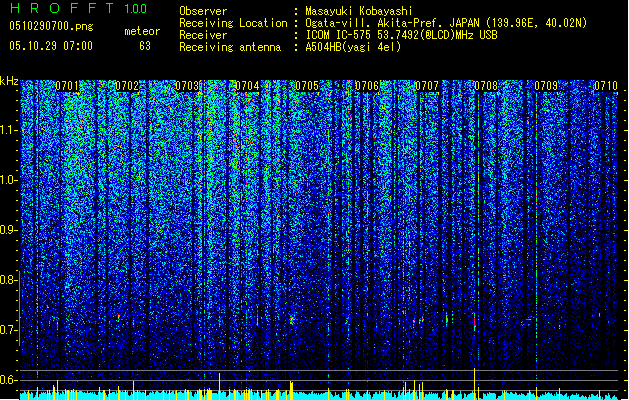Image resolution: width=629 pixels, height=400 pixels.
Task: Click the 0703 time marker
Action: click(x=187, y=86)
